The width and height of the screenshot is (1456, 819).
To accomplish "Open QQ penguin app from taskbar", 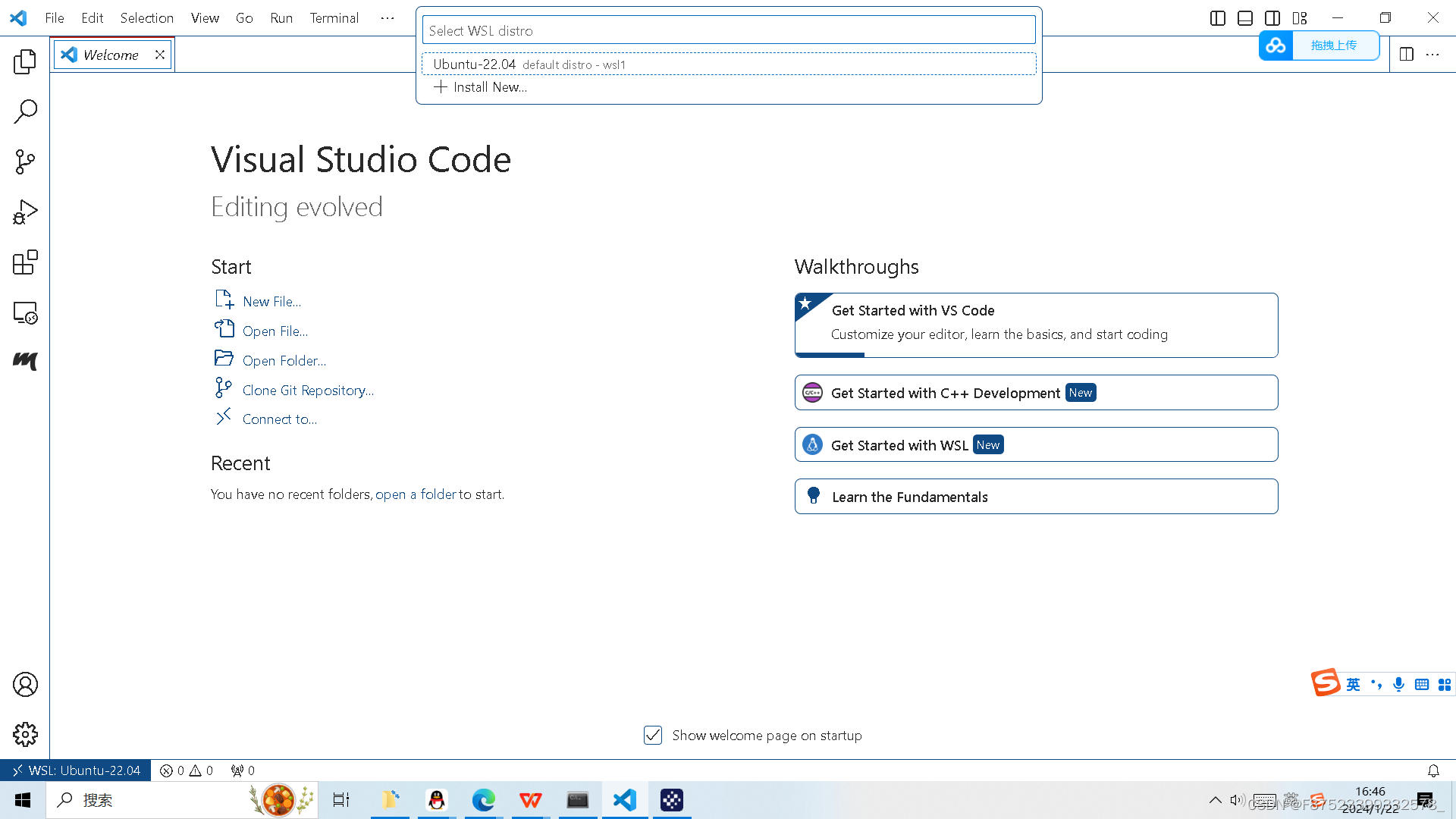I will point(437,800).
